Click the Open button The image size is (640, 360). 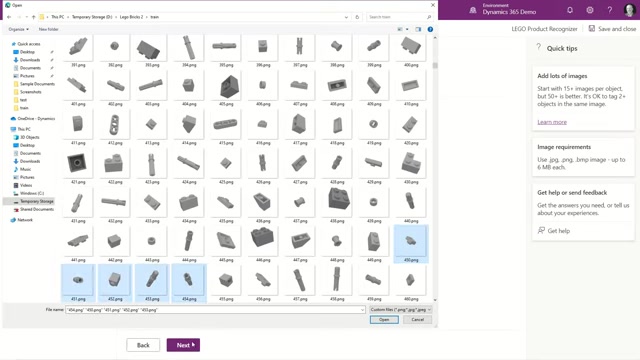pos(384,320)
